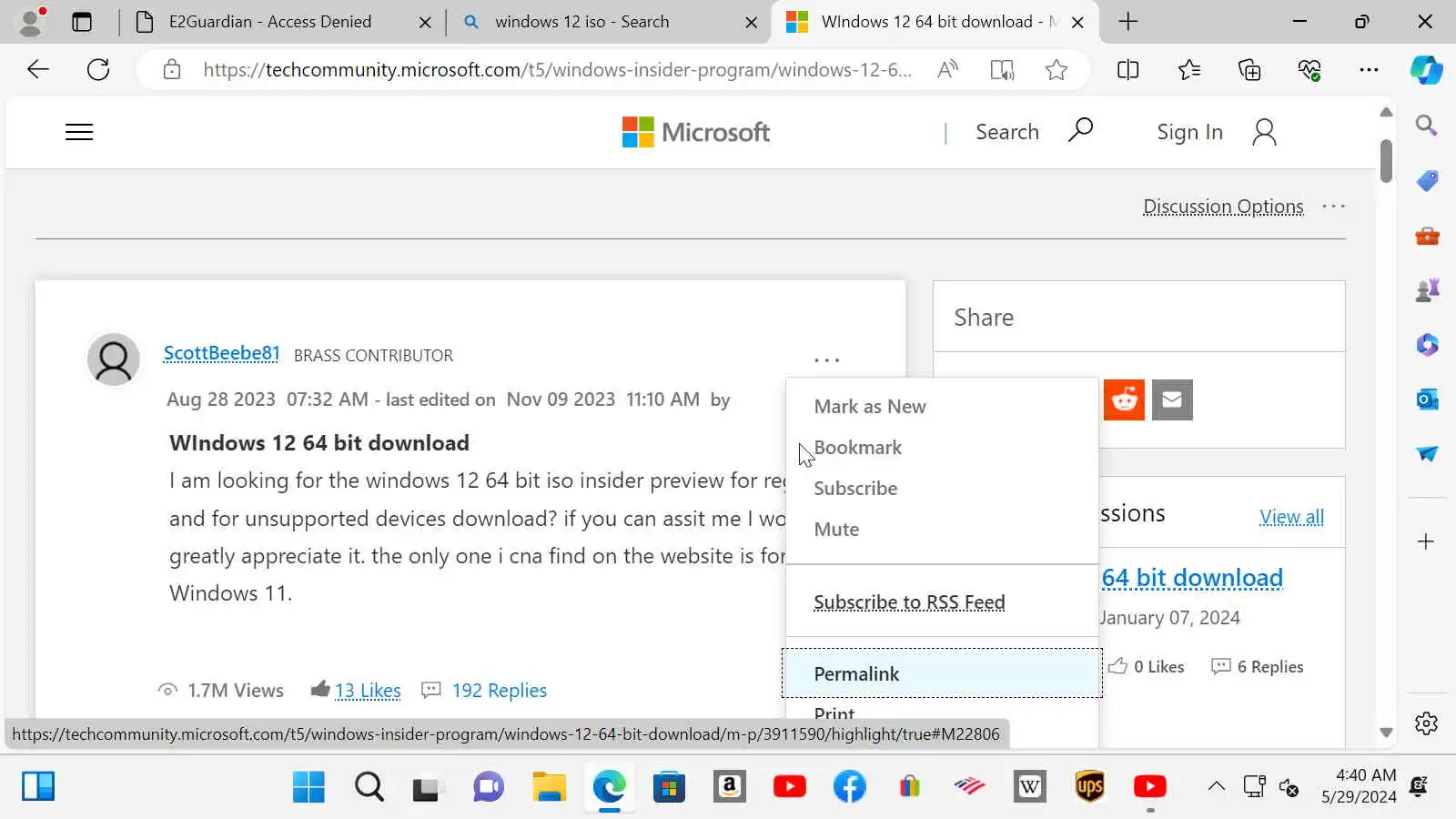Select Permalink from the context menu

point(856,673)
